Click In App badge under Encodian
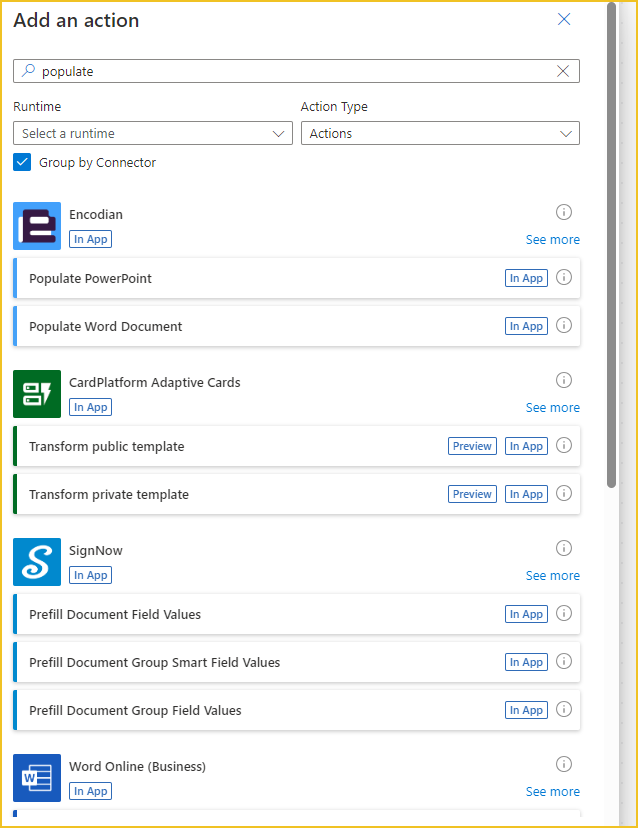This screenshot has height=828, width=638. [x=90, y=239]
